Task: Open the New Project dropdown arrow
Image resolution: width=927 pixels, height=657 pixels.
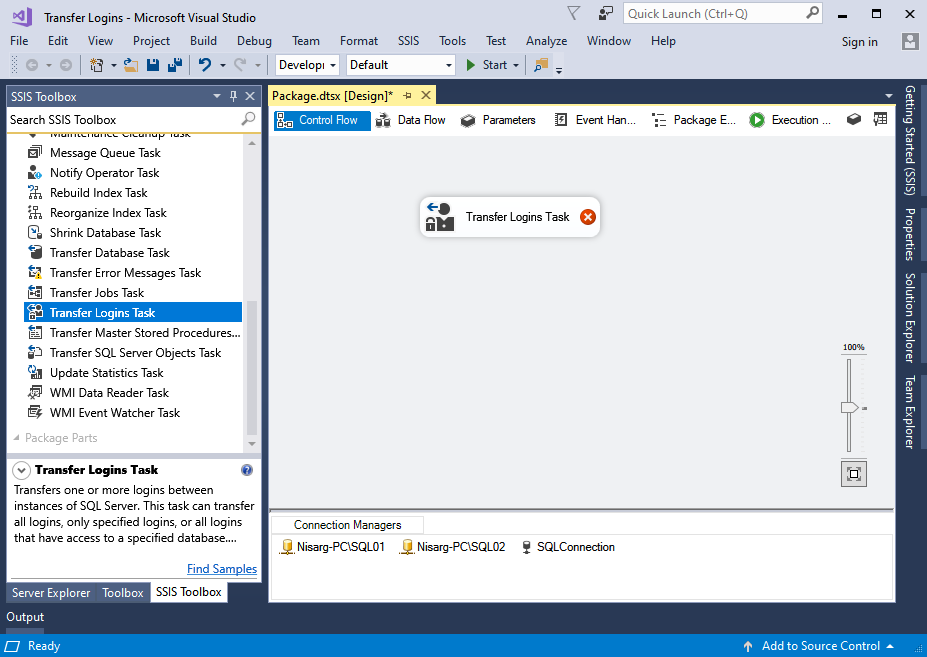Action: (x=114, y=65)
